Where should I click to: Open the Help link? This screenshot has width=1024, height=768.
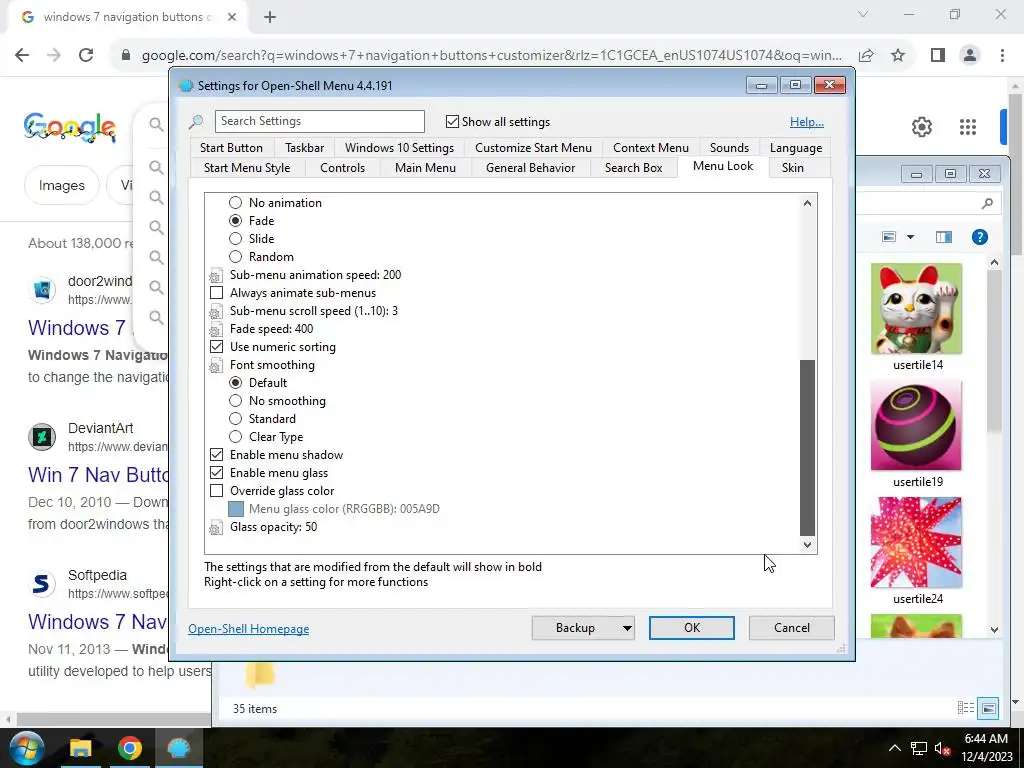[x=807, y=122]
